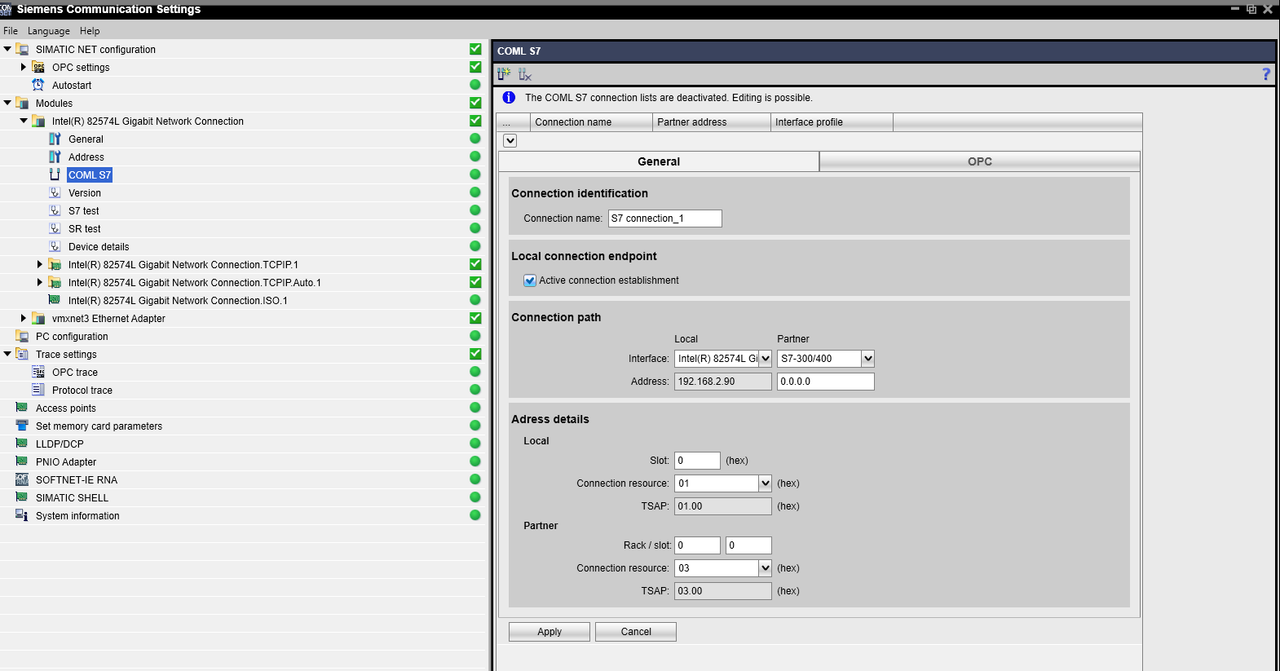
Task: Open the Language menu
Action: click(x=49, y=31)
